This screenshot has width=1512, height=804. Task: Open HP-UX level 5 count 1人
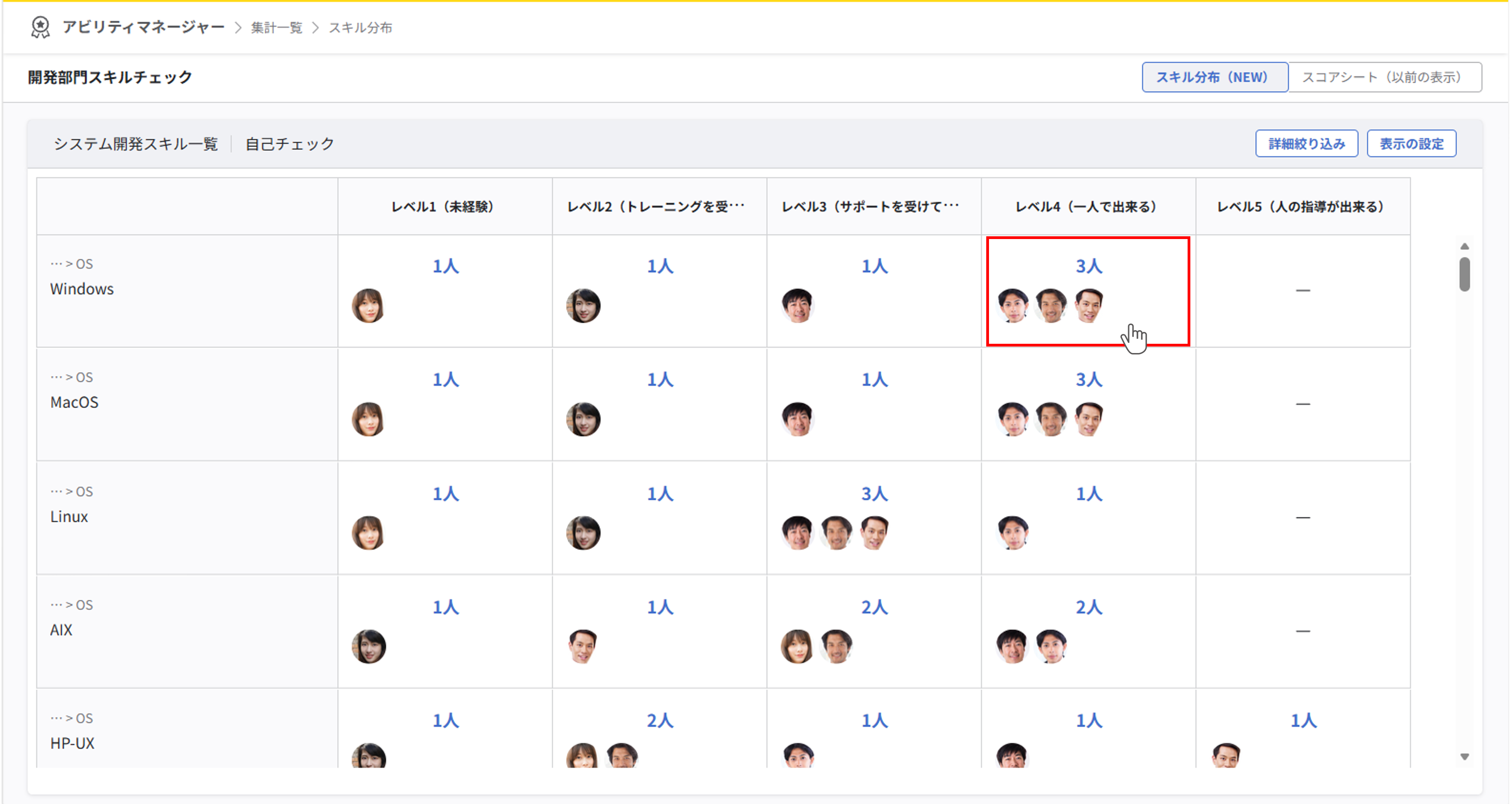click(x=1303, y=721)
